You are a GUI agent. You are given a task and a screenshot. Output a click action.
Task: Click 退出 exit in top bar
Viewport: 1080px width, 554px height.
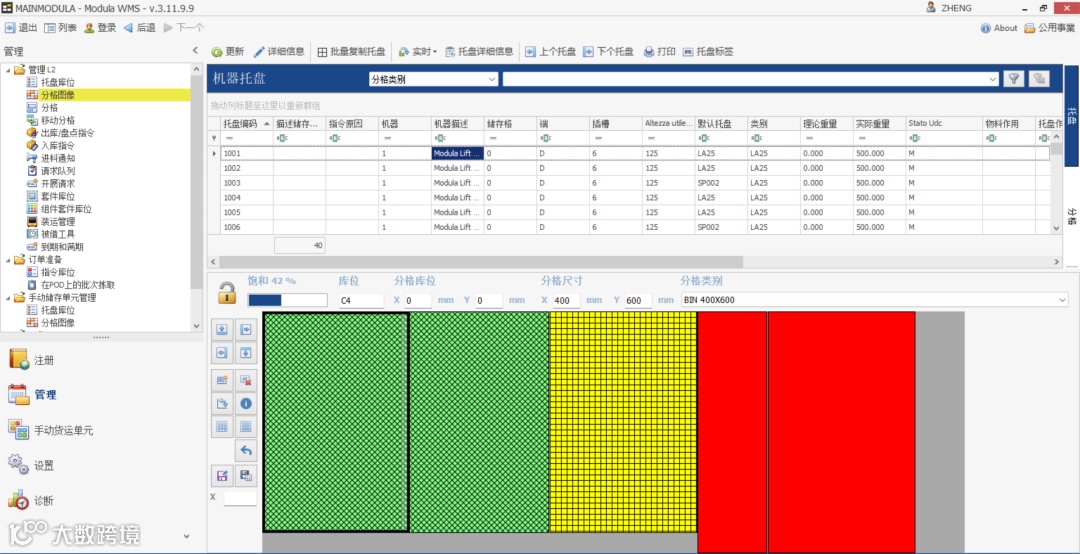coord(21,28)
